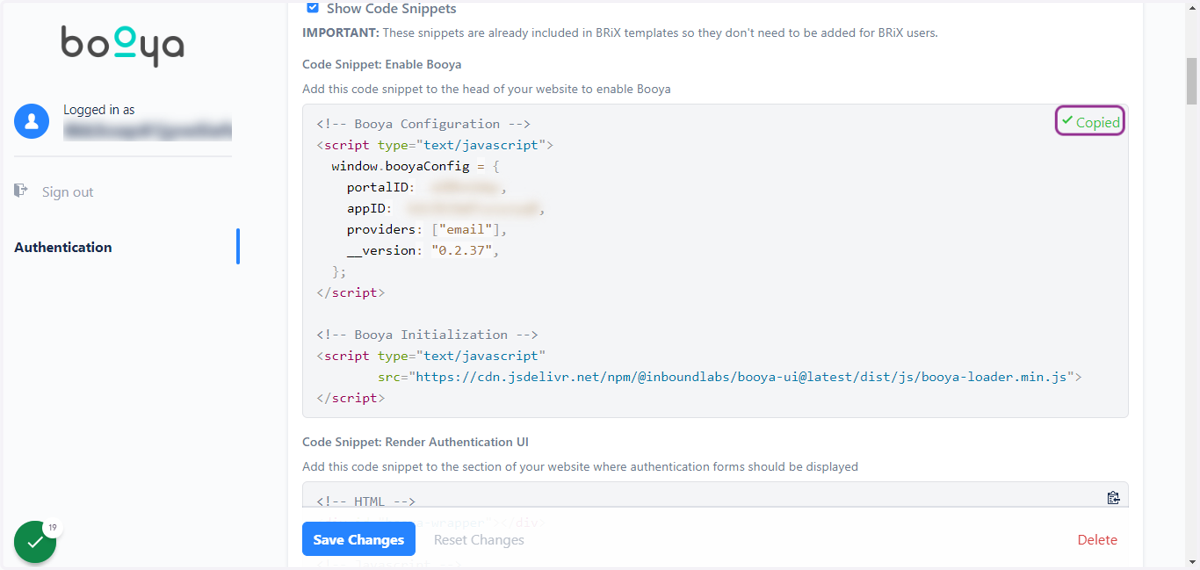The height and width of the screenshot is (570, 1200).
Task: Click the appID line in code
Action: coord(446,208)
